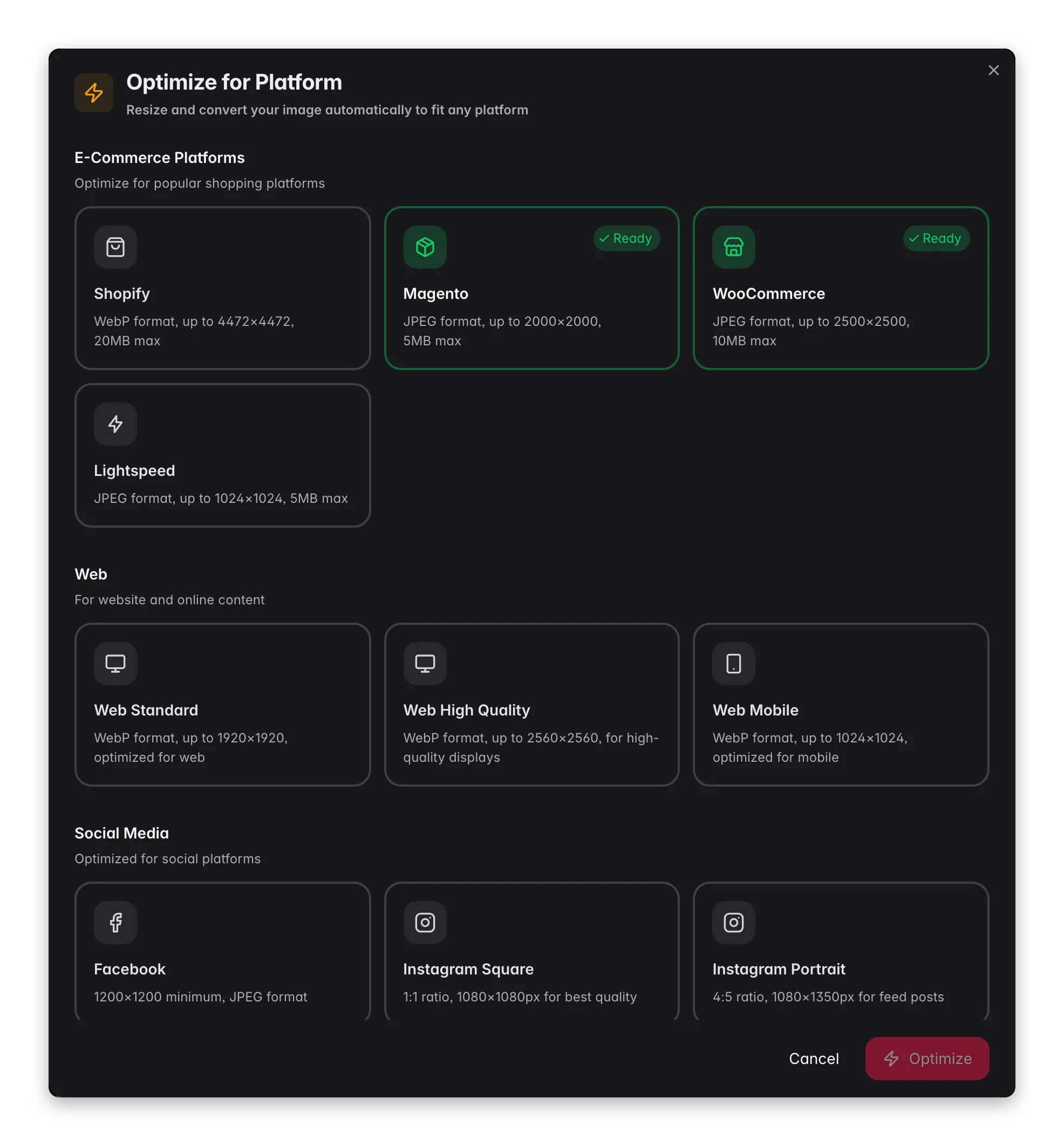Image resolution: width=1064 pixels, height=1146 pixels.
Task: Click '1200×1200 minimum, JPEG format' text
Action: (x=200, y=997)
